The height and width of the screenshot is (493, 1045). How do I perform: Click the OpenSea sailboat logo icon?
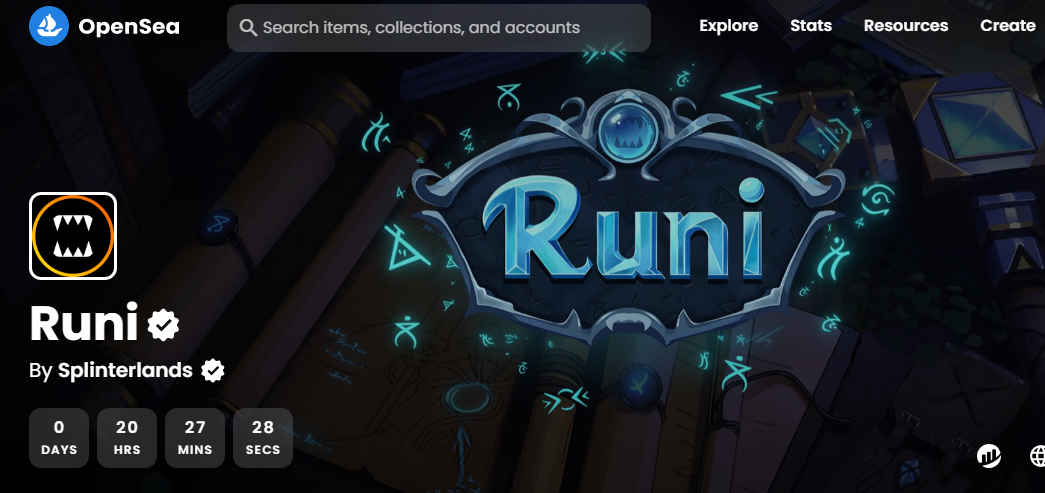(x=49, y=26)
